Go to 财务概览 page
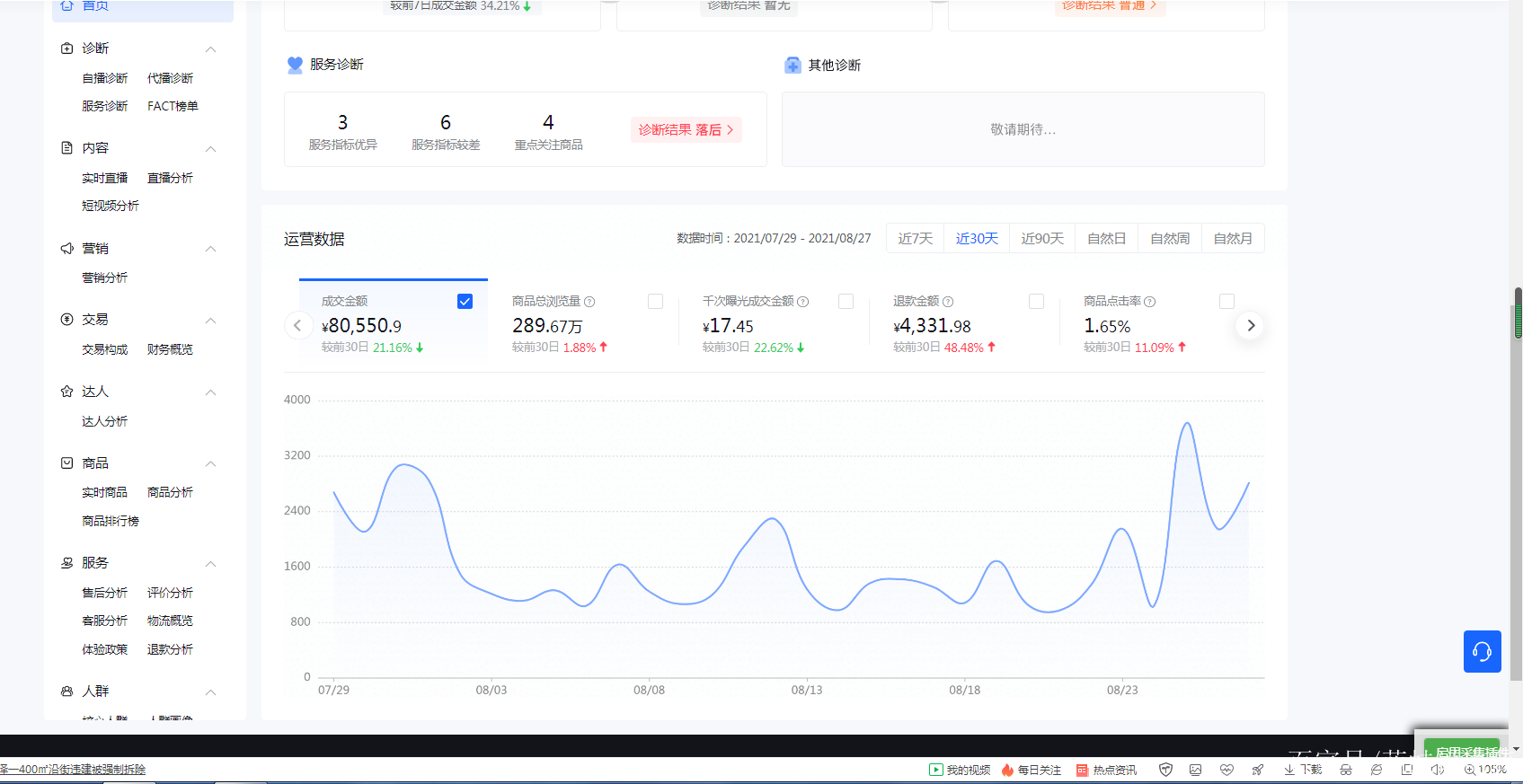The height and width of the screenshot is (784, 1523). (170, 349)
